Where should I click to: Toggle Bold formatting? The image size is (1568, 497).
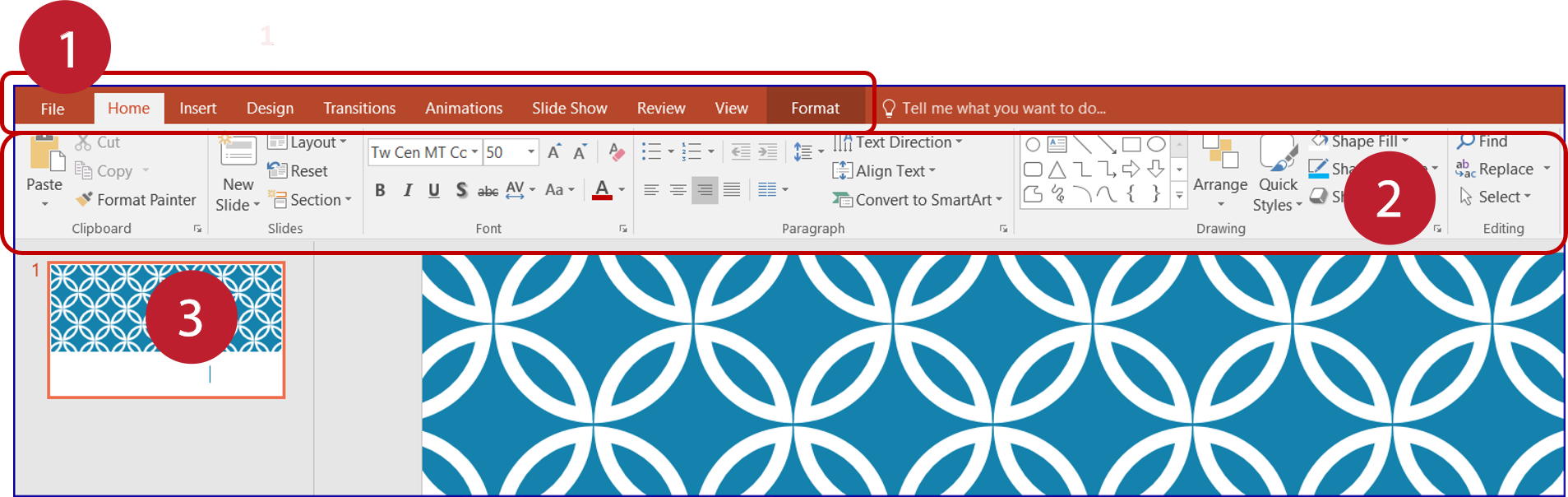pos(380,190)
